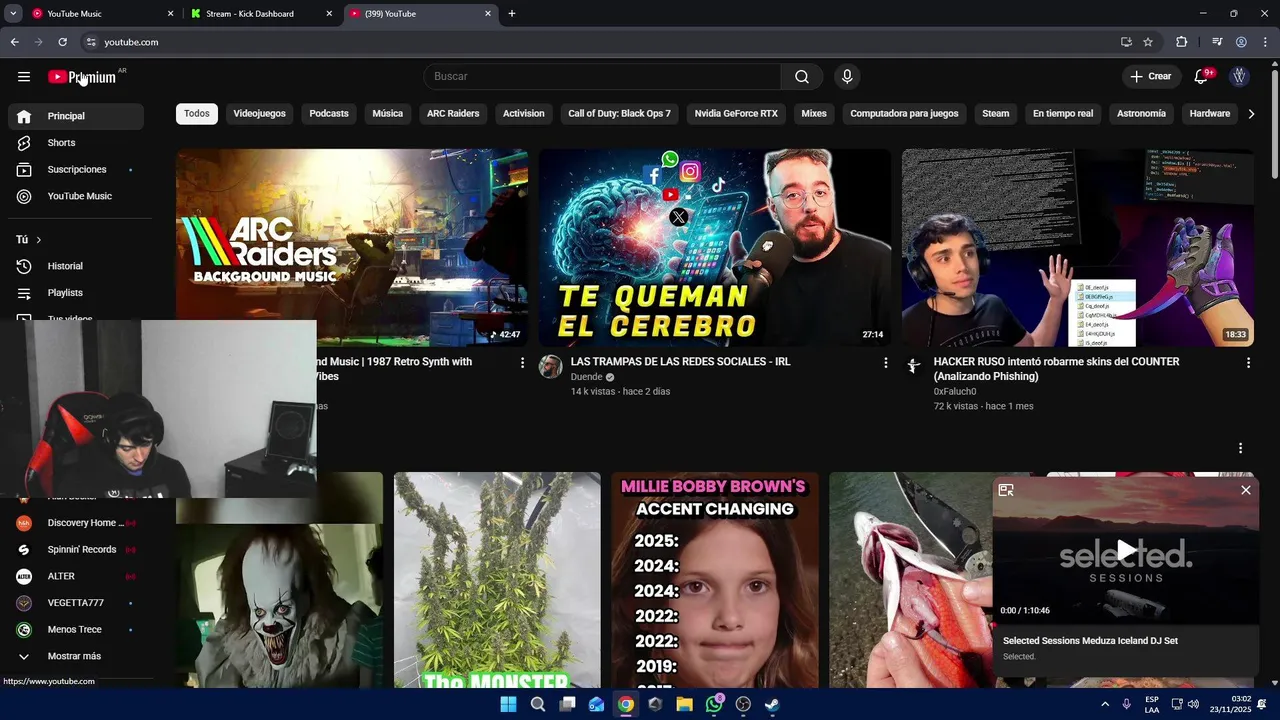Open Spinnin' Records subscription

point(76,549)
